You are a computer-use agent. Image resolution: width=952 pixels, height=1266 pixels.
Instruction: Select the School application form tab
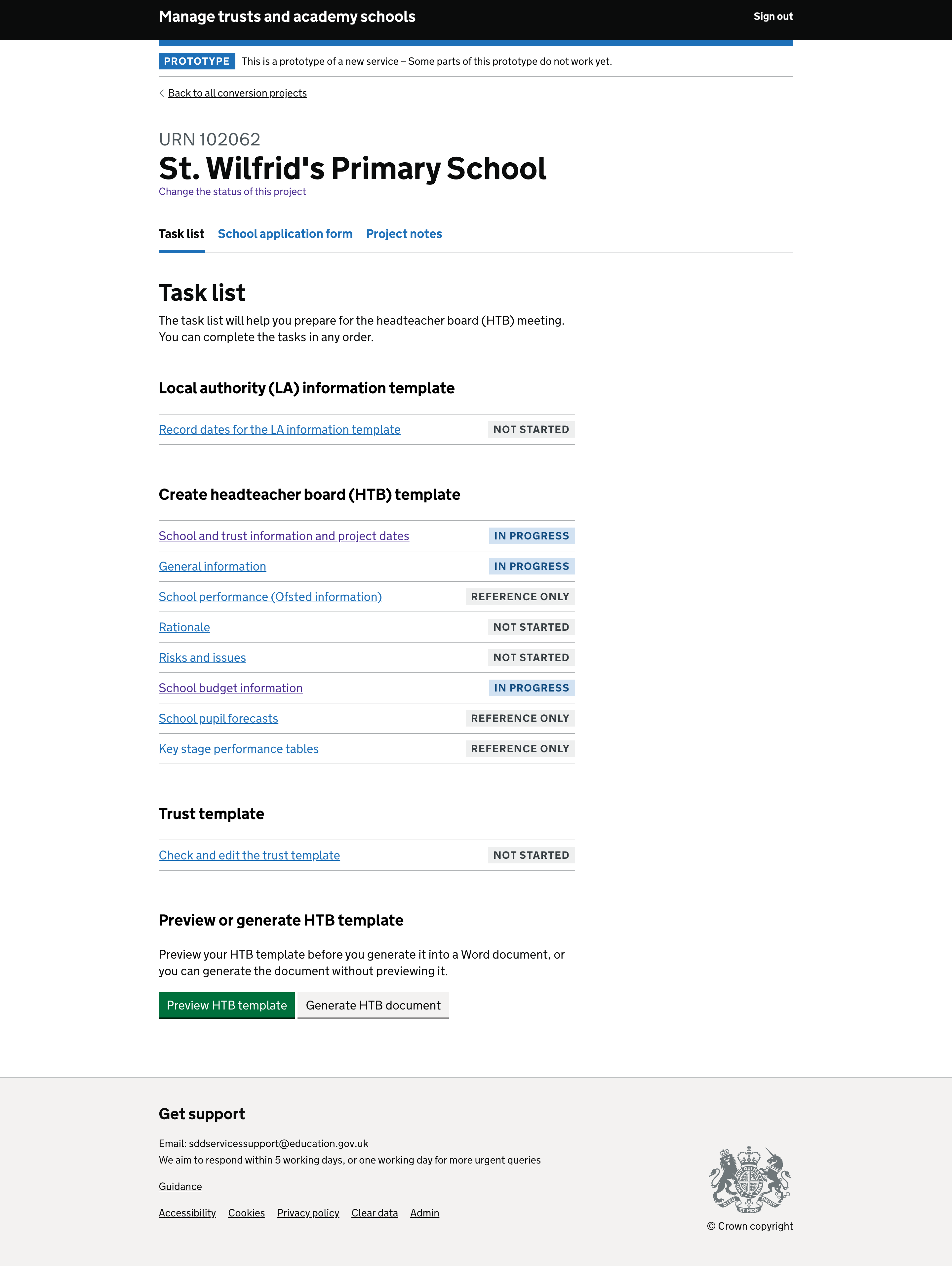click(285, 233)
